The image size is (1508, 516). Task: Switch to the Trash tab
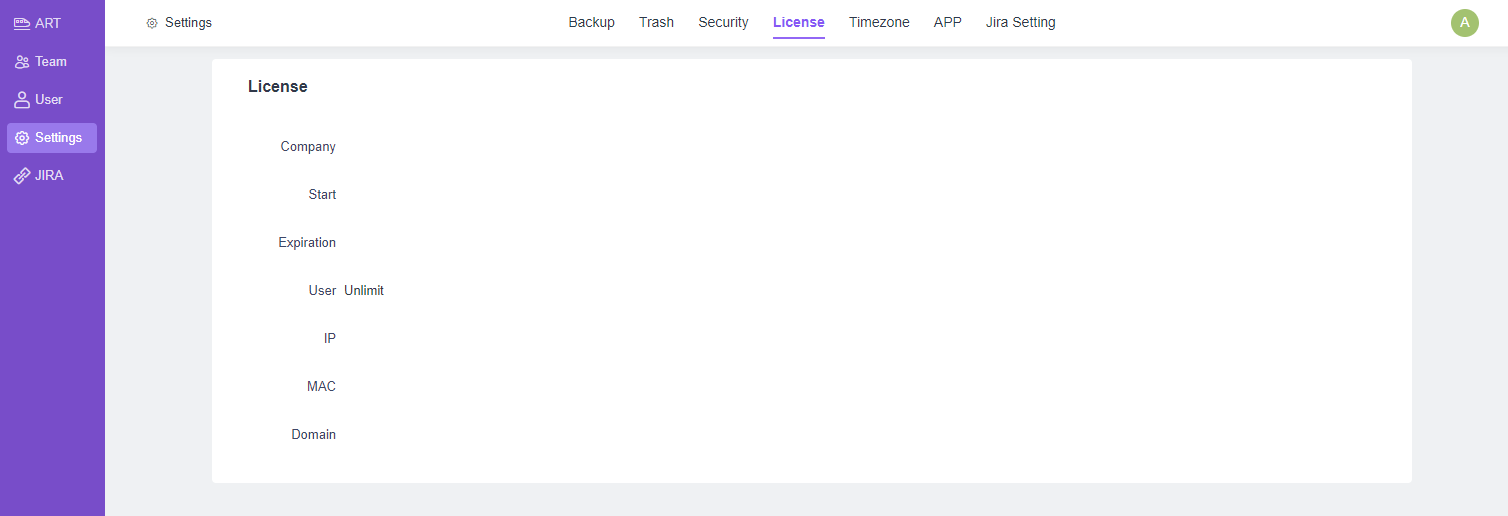(657, 22)
